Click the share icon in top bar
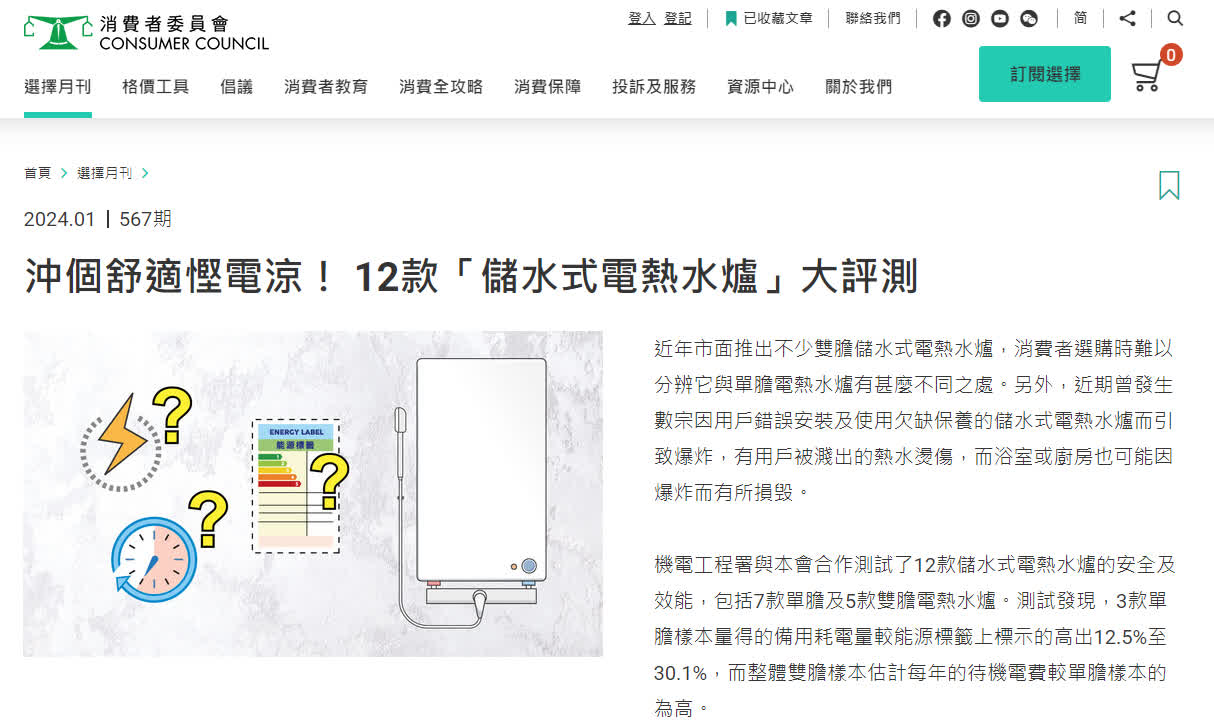 coord(1127,18)
